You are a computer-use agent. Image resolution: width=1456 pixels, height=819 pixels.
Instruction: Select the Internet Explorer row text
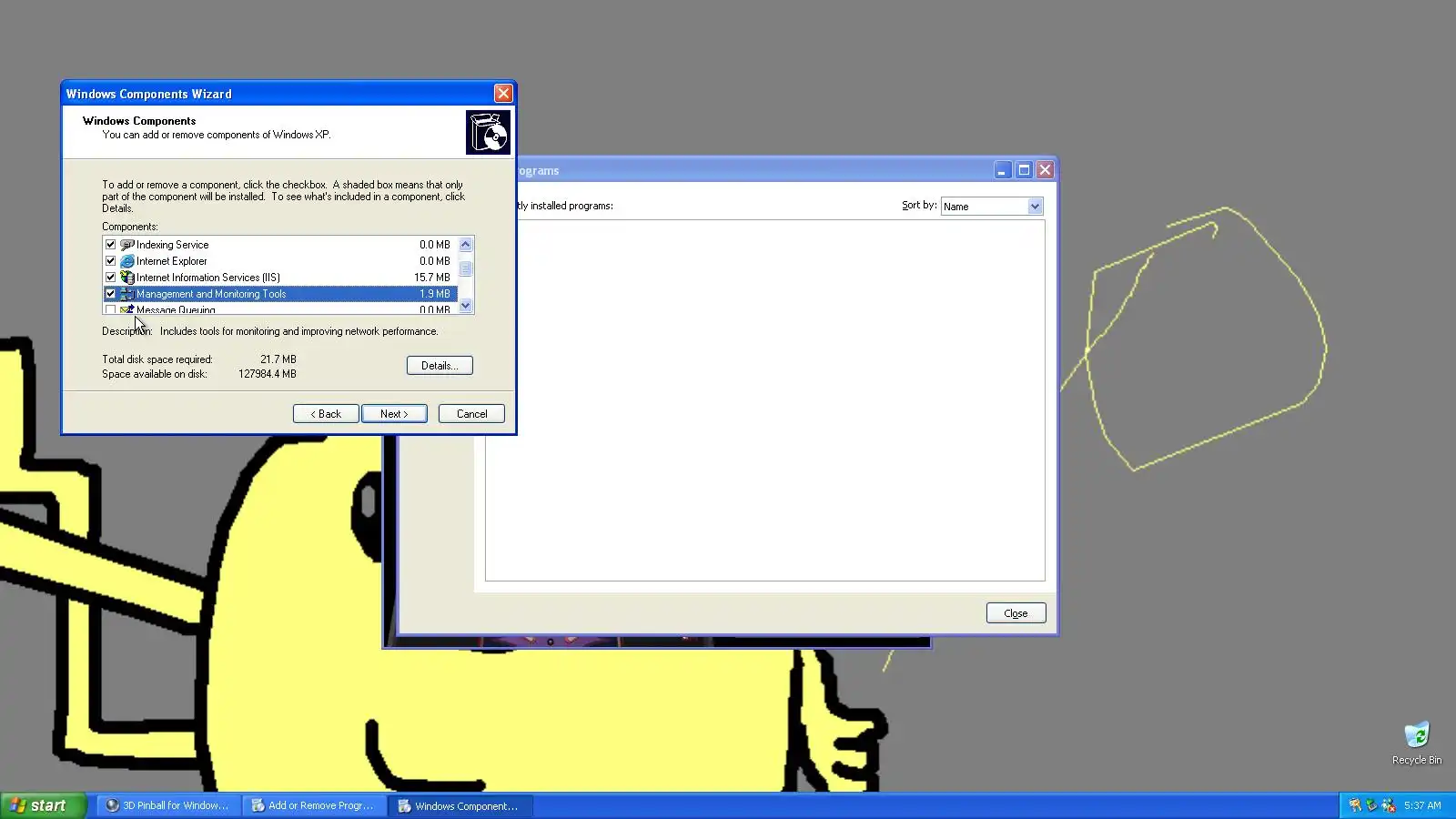pyautogui.click(x=171, y=261)
